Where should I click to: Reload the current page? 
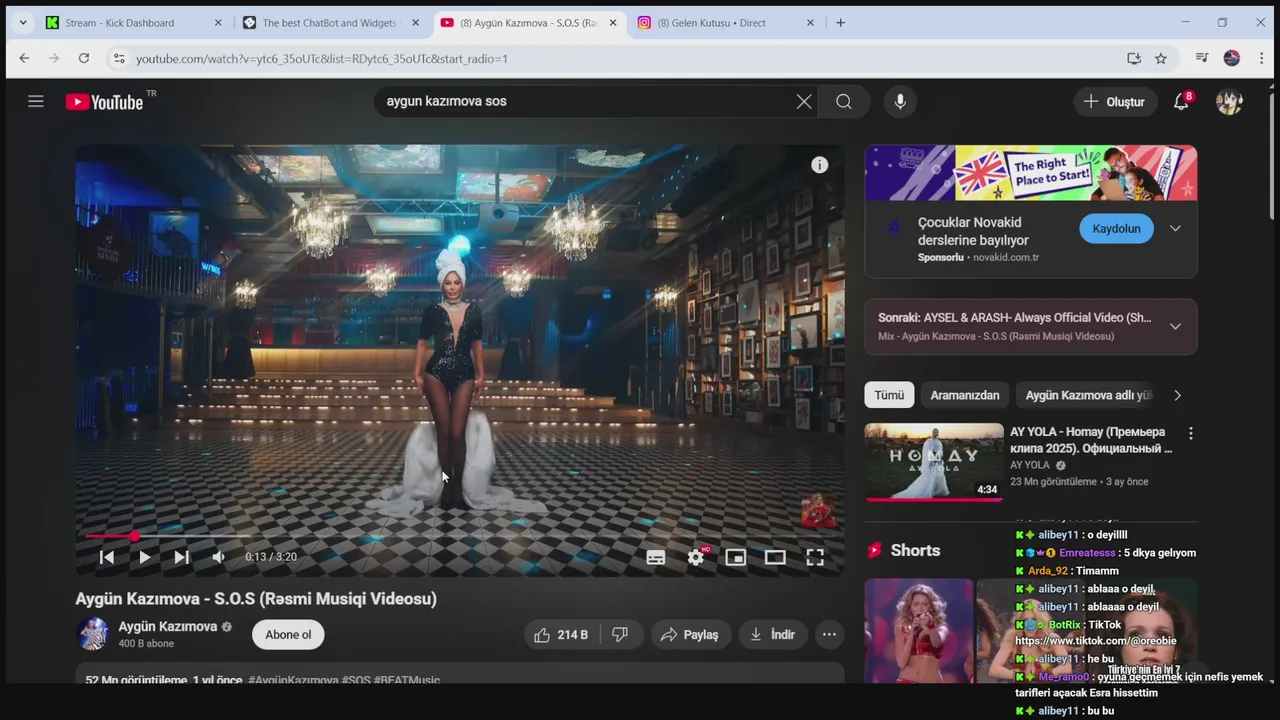(84, 58)
